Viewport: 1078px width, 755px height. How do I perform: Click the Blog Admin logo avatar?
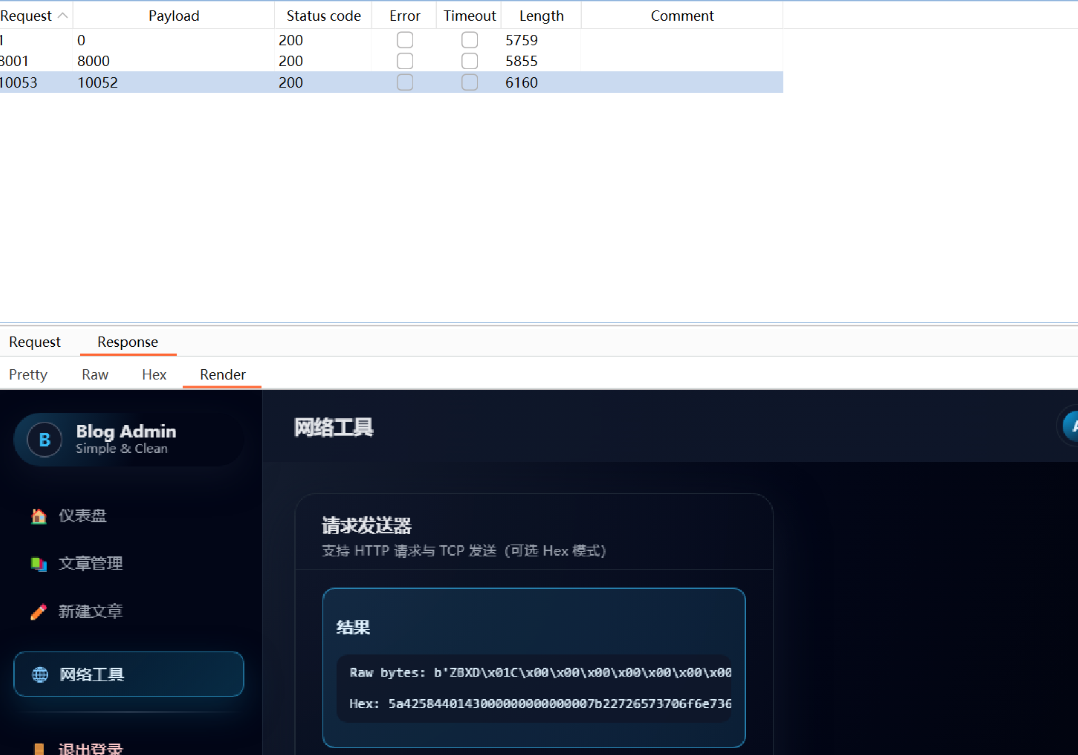44,440
